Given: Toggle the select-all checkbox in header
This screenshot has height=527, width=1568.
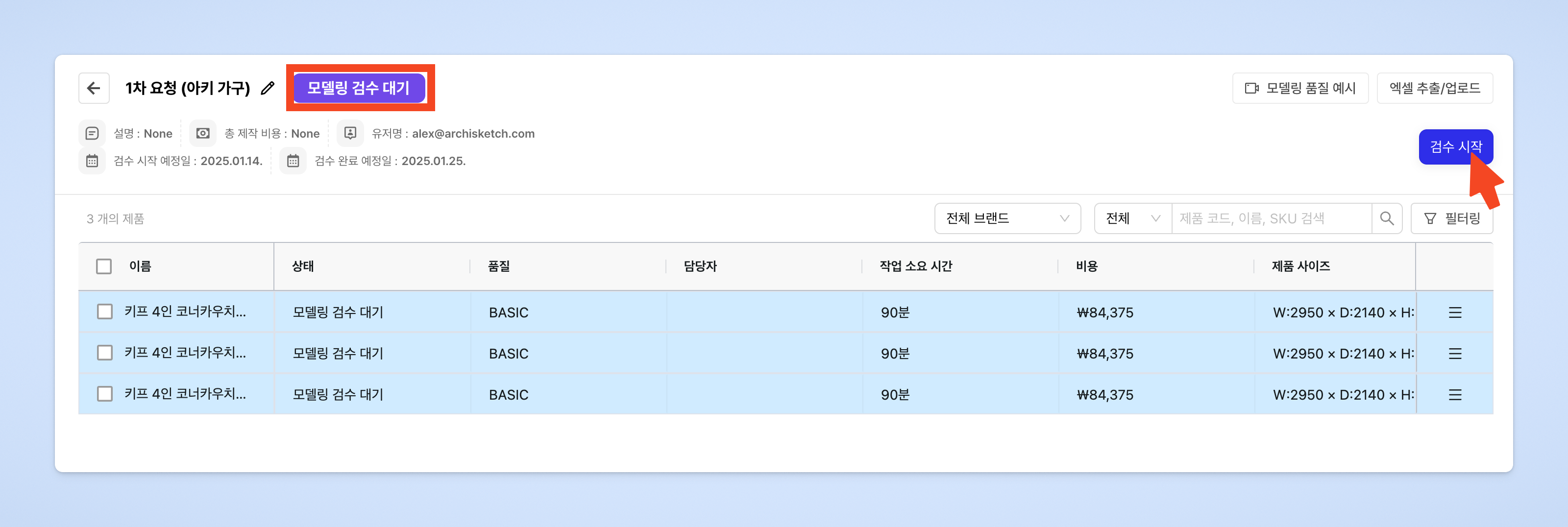Looking at the screenshot, I should pos(104,266).
